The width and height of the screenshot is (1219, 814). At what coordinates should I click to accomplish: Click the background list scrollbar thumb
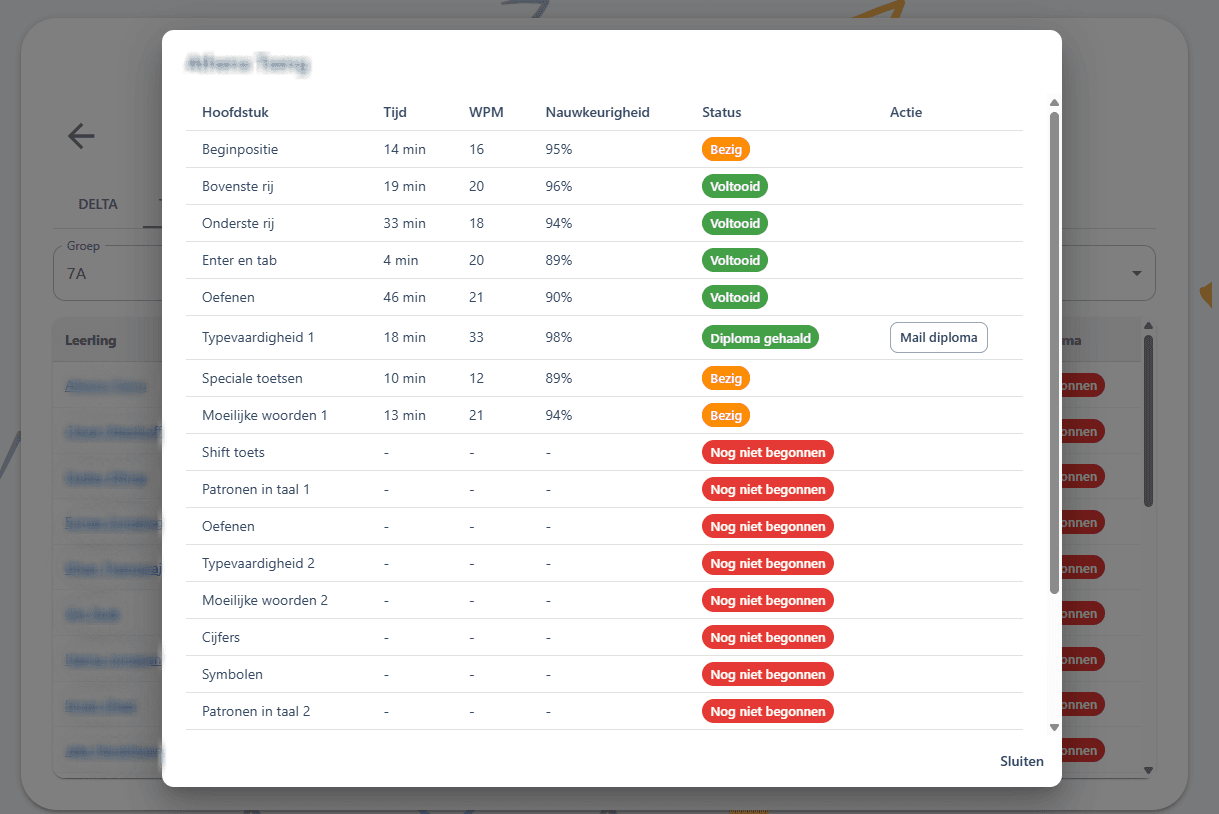pos(1148,420)
